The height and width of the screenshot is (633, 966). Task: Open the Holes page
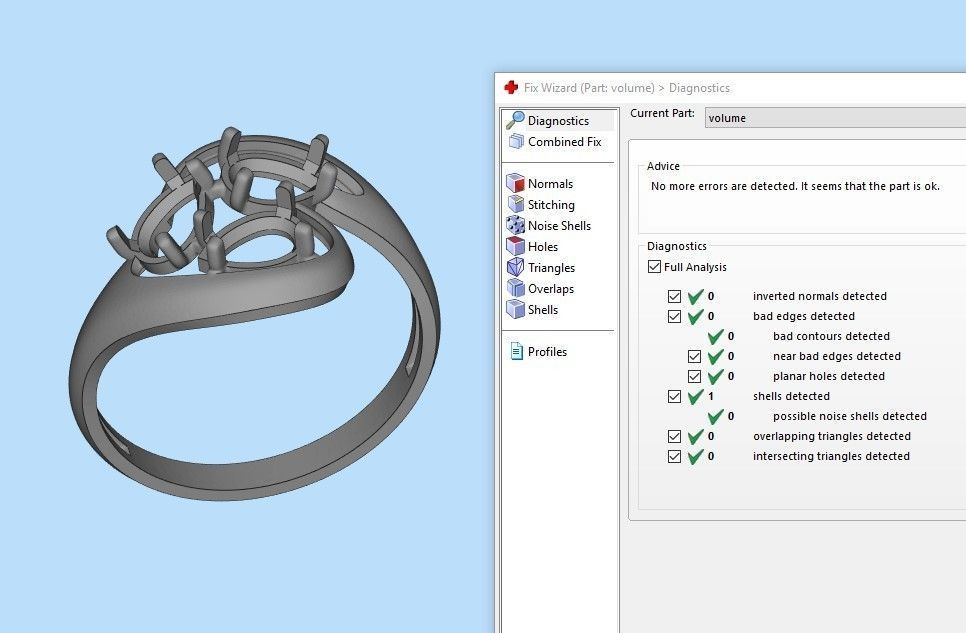pyautogui.click(x=543, y=247)
